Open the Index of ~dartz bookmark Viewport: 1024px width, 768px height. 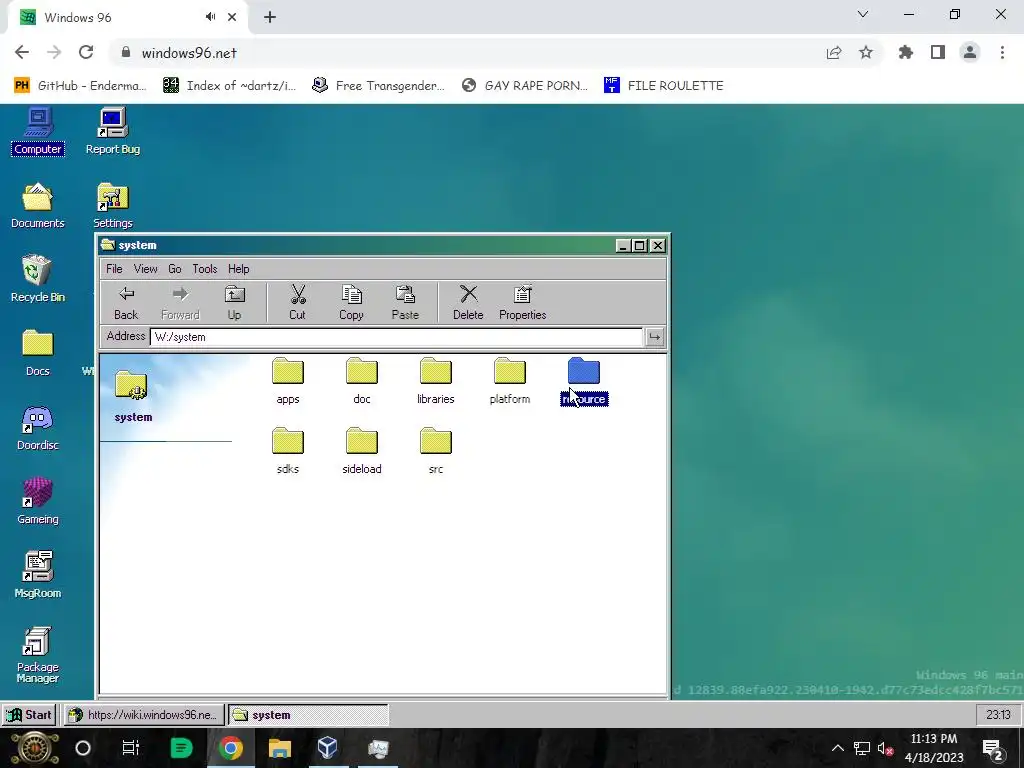coord(230,86)
